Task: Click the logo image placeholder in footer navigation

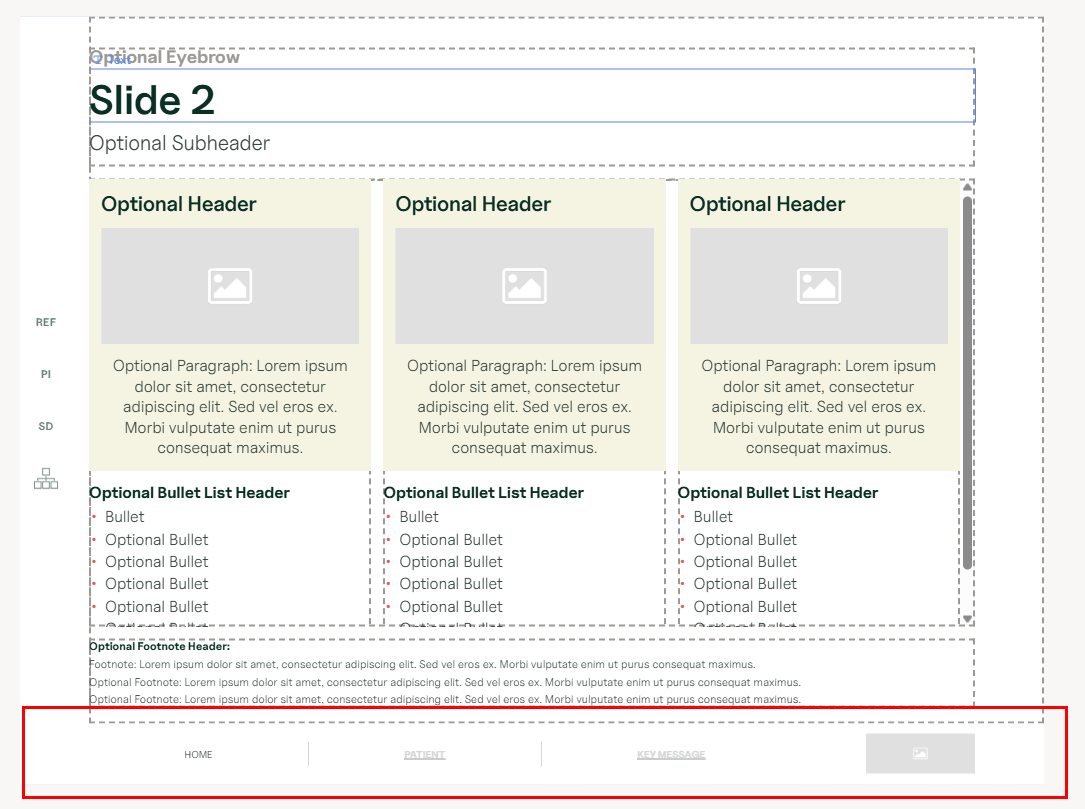Action: tap(920, 754)
